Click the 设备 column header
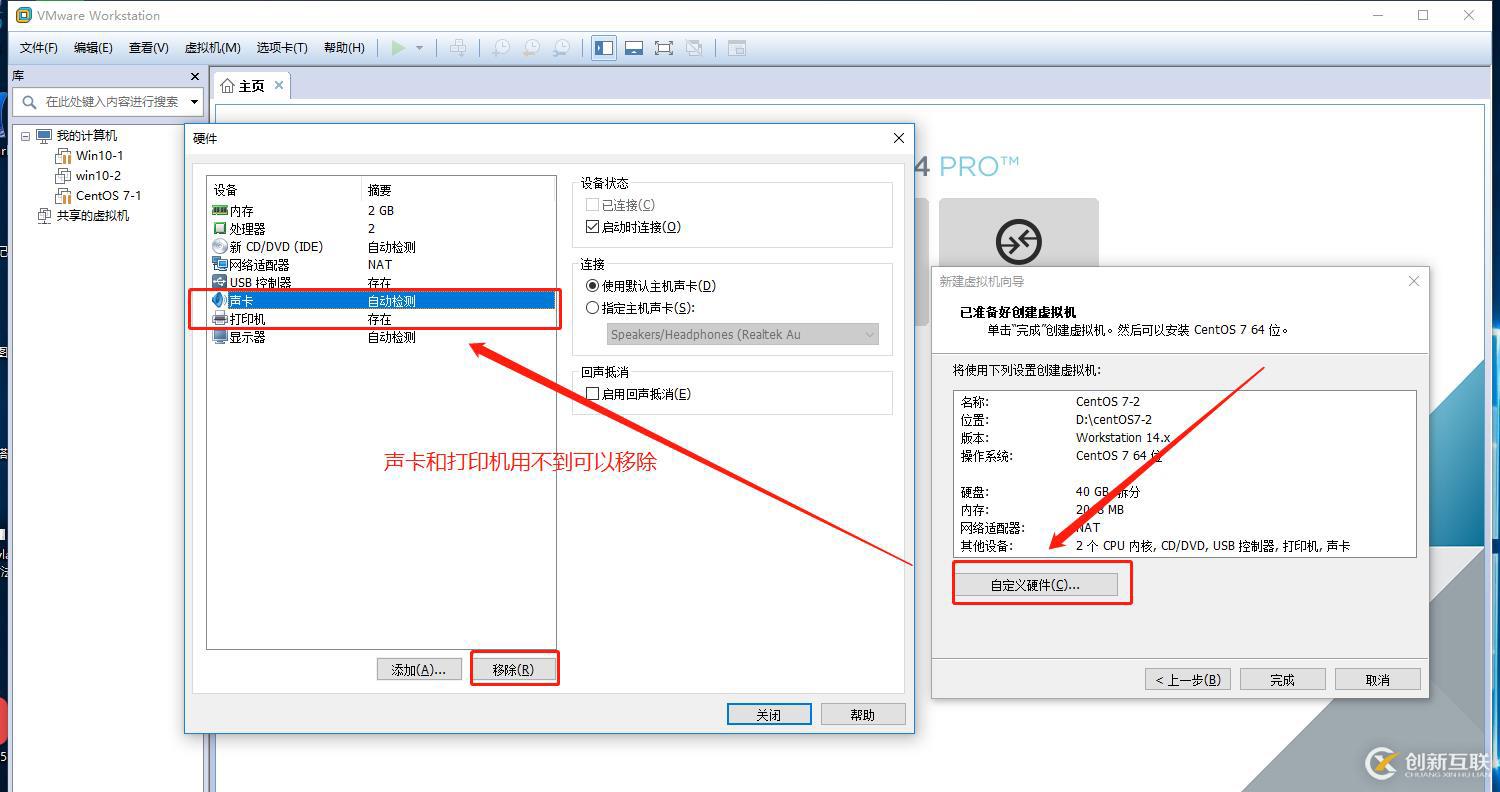This screenshot has height=792, width=1500. 284,190
